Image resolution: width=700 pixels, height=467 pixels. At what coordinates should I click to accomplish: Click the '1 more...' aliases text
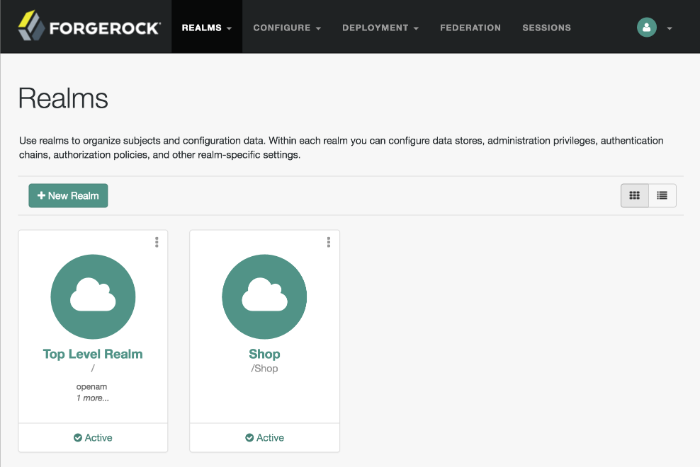[92, 398]
